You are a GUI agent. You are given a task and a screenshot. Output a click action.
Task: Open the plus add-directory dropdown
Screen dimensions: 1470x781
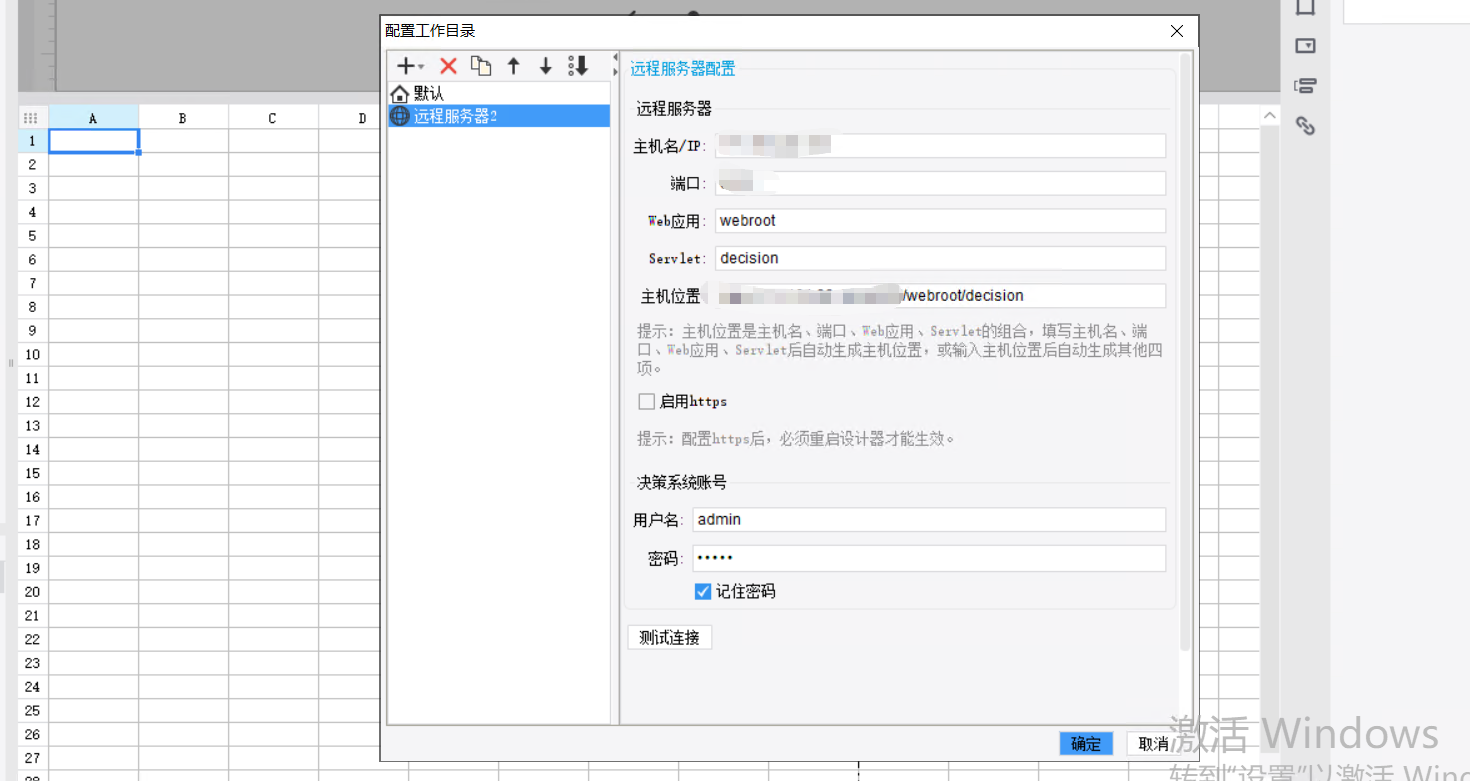[x=410, y=66]
